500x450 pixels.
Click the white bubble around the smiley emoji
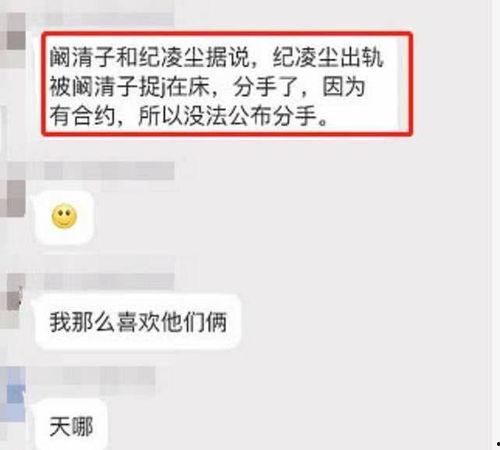click(64, 217)
